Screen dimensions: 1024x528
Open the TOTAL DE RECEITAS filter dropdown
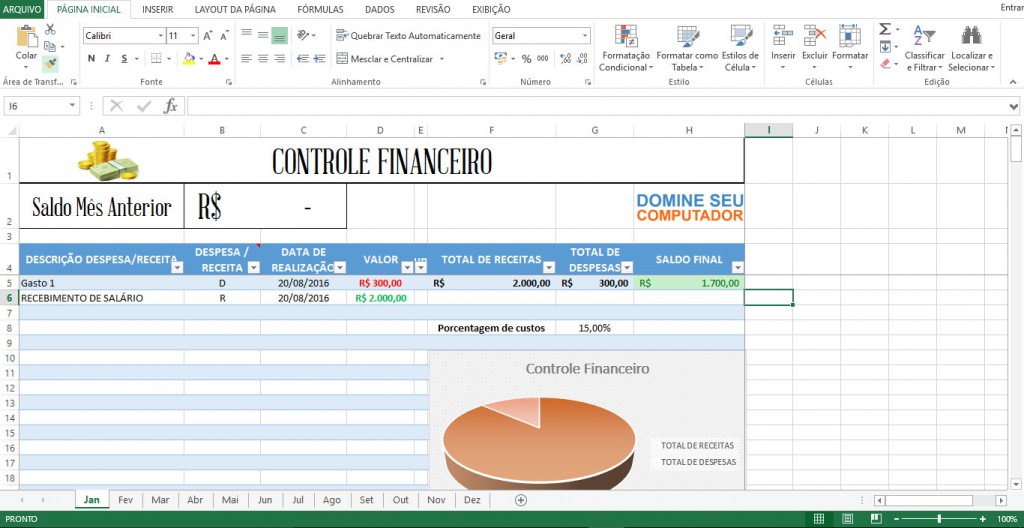(x=549, y=267)
